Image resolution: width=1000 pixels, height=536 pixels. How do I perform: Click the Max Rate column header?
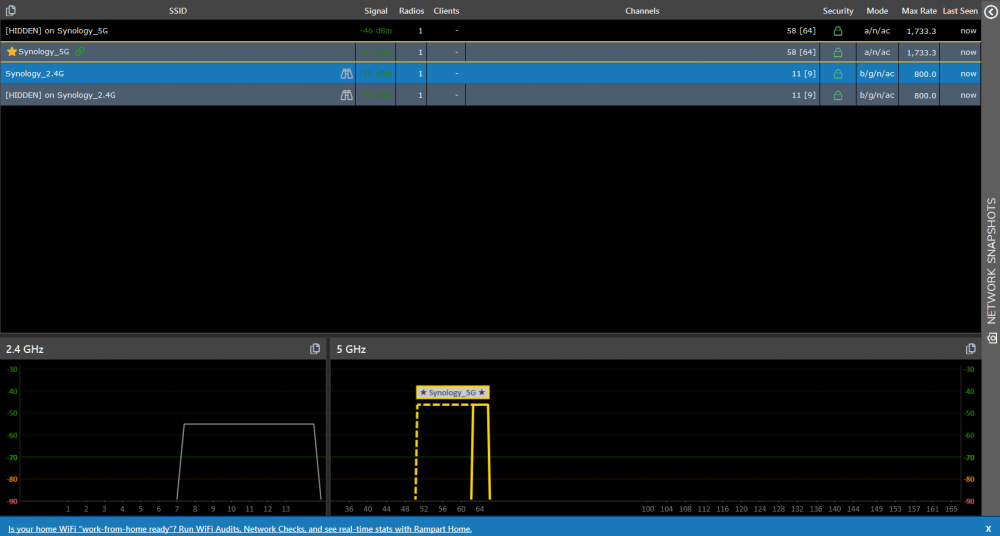[917, 10]
